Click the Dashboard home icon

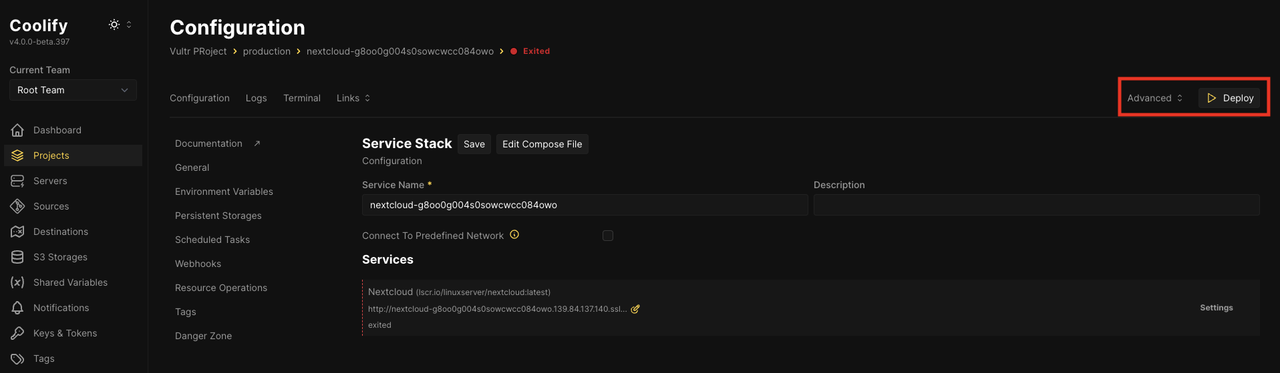pos(17,130)
